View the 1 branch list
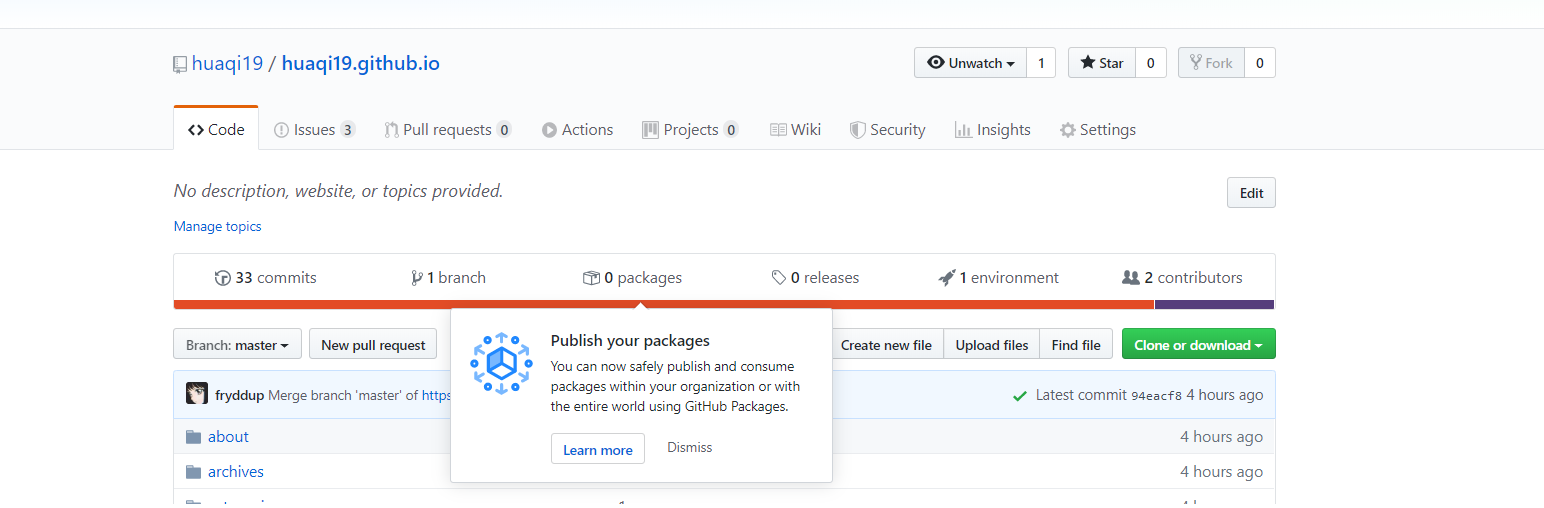Image resolution: width=1544 pixels, height=508 pixels. coord(448,278)
